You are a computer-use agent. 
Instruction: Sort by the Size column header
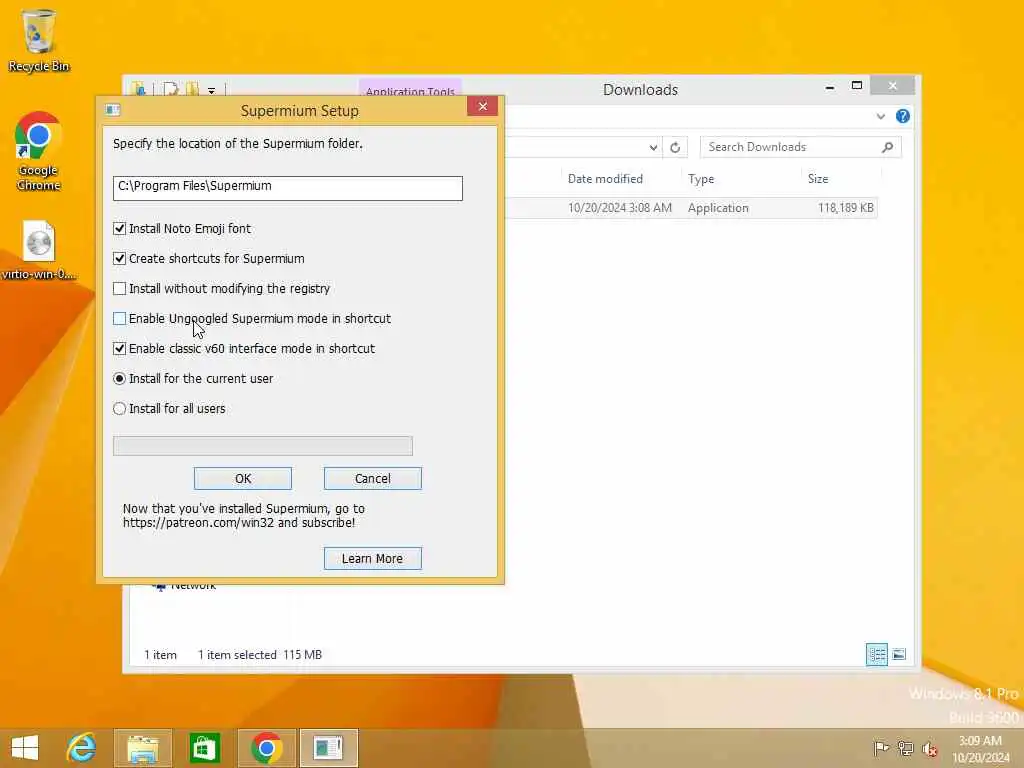tap(818, 179)
